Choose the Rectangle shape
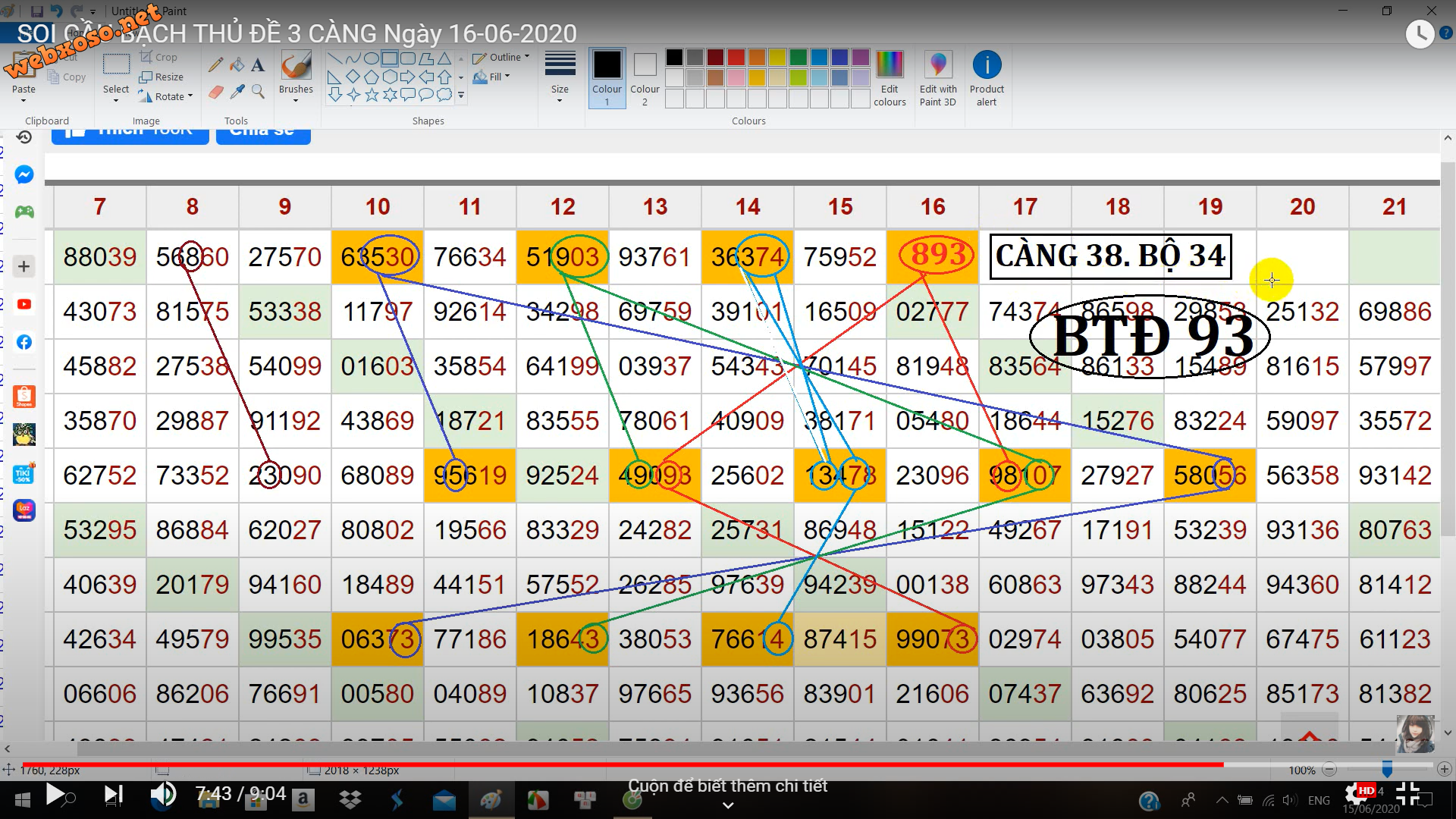This screenshot has height=819, width=1456. pos(390,59)
